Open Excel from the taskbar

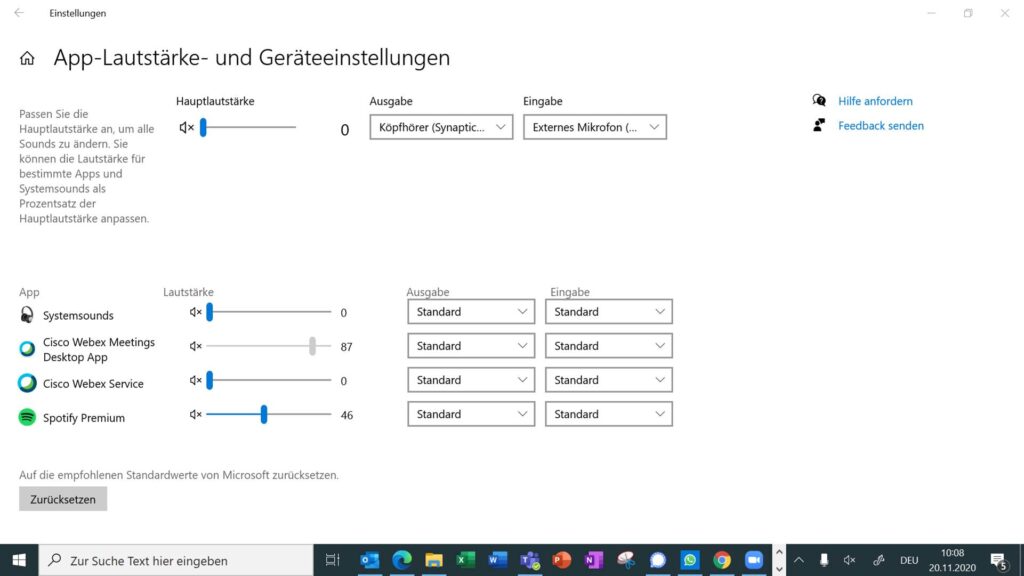coord(466,560)
